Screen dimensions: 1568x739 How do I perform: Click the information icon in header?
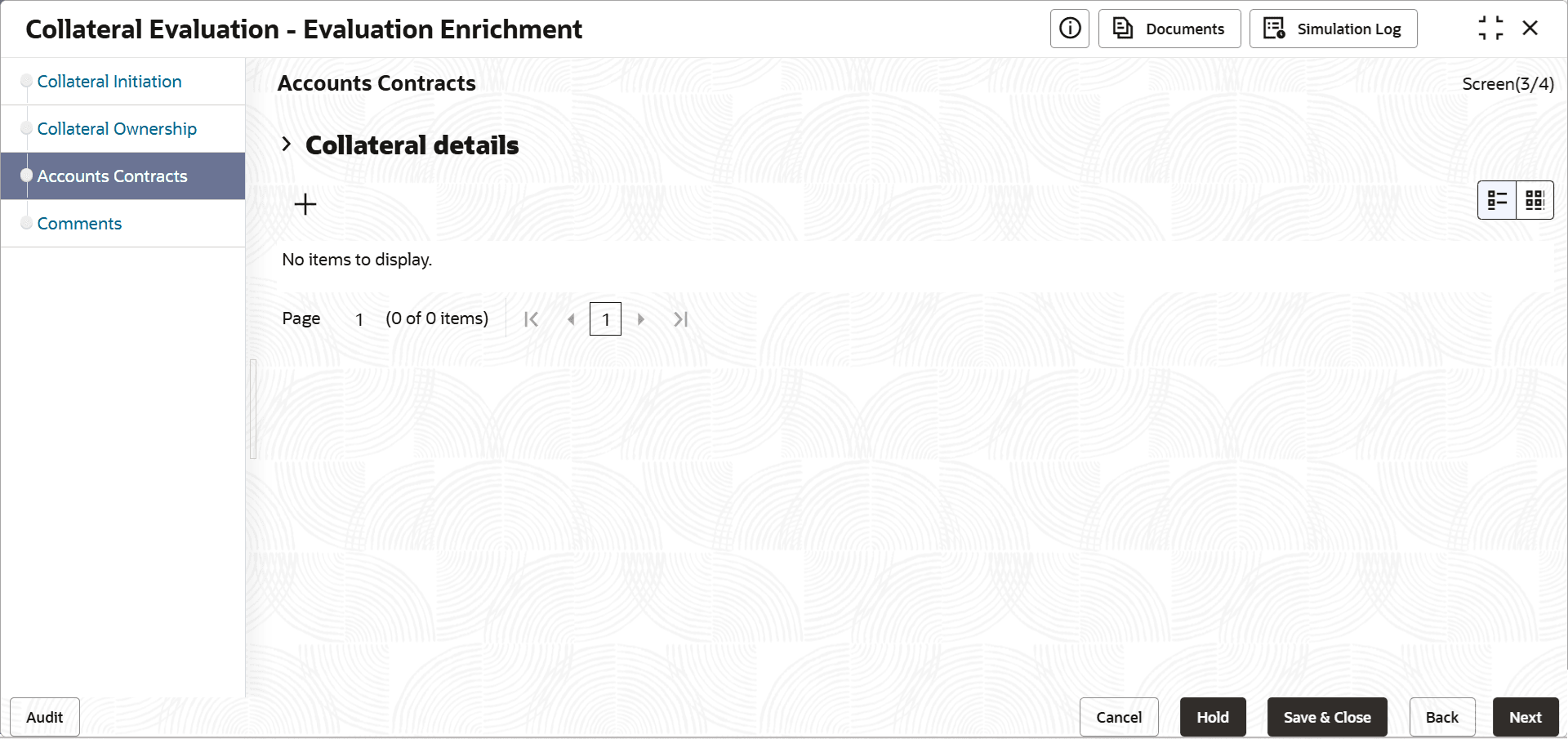[1069, 29]
